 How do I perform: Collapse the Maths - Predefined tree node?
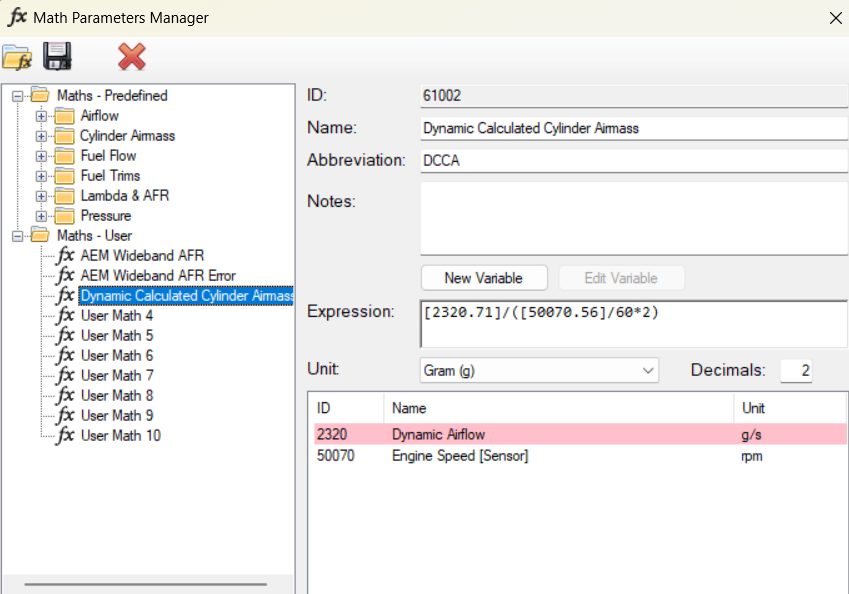coord(17,96)
